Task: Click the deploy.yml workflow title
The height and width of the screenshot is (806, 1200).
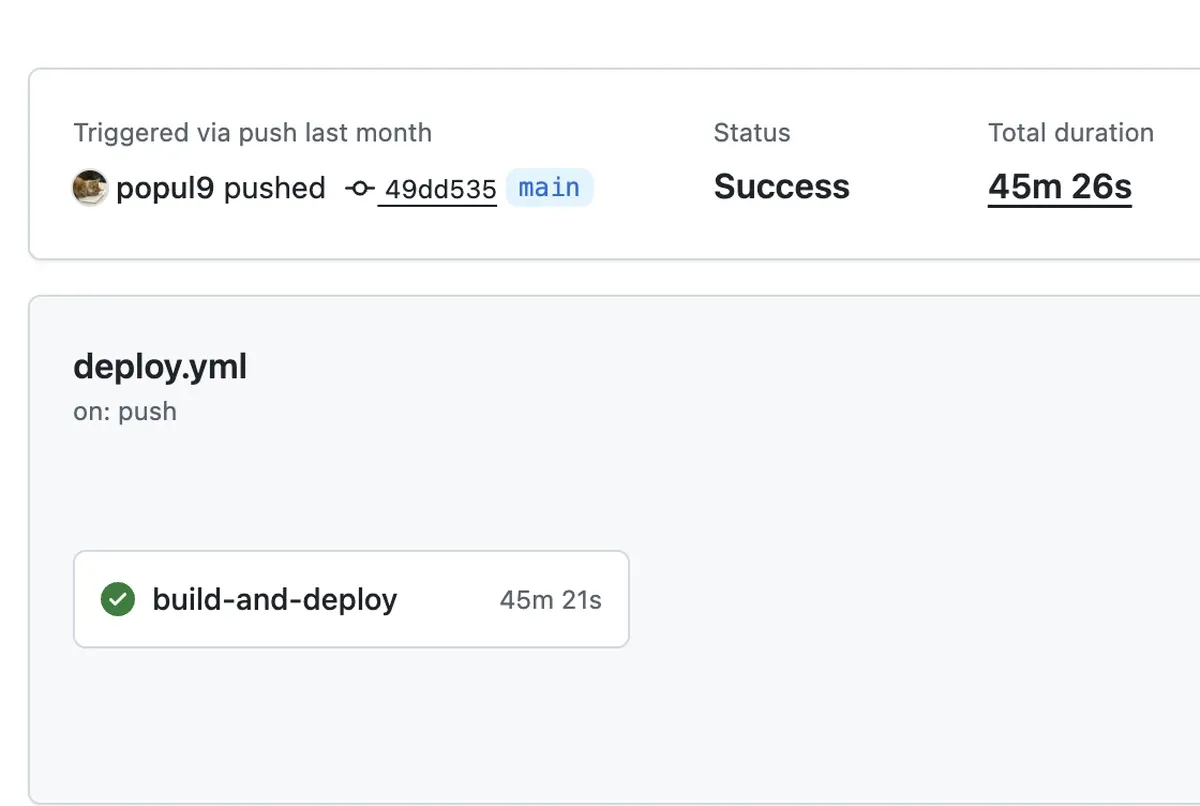Action: pos(159,367)
